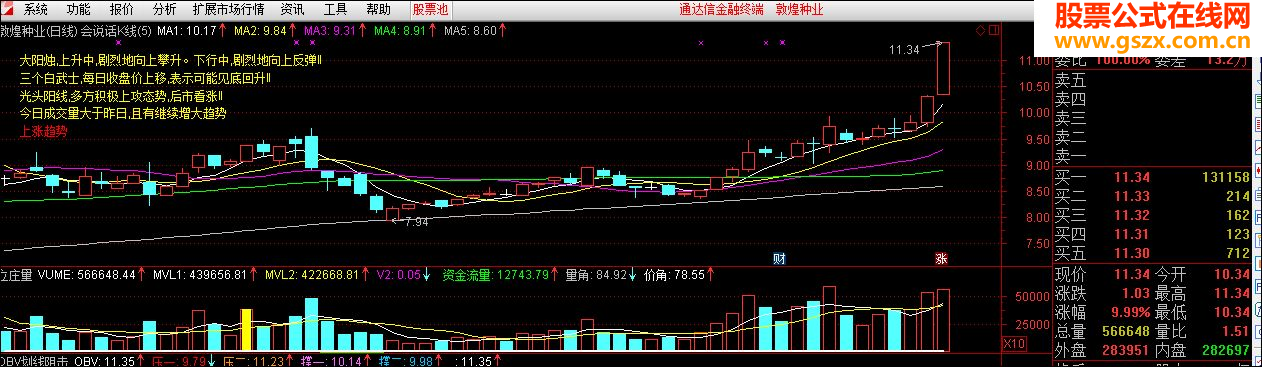The width and height of the screenshot is (1262, 367).
Task: Click the line starting 大阳烛
Action: pyautogui.click(x=170, y=62)
